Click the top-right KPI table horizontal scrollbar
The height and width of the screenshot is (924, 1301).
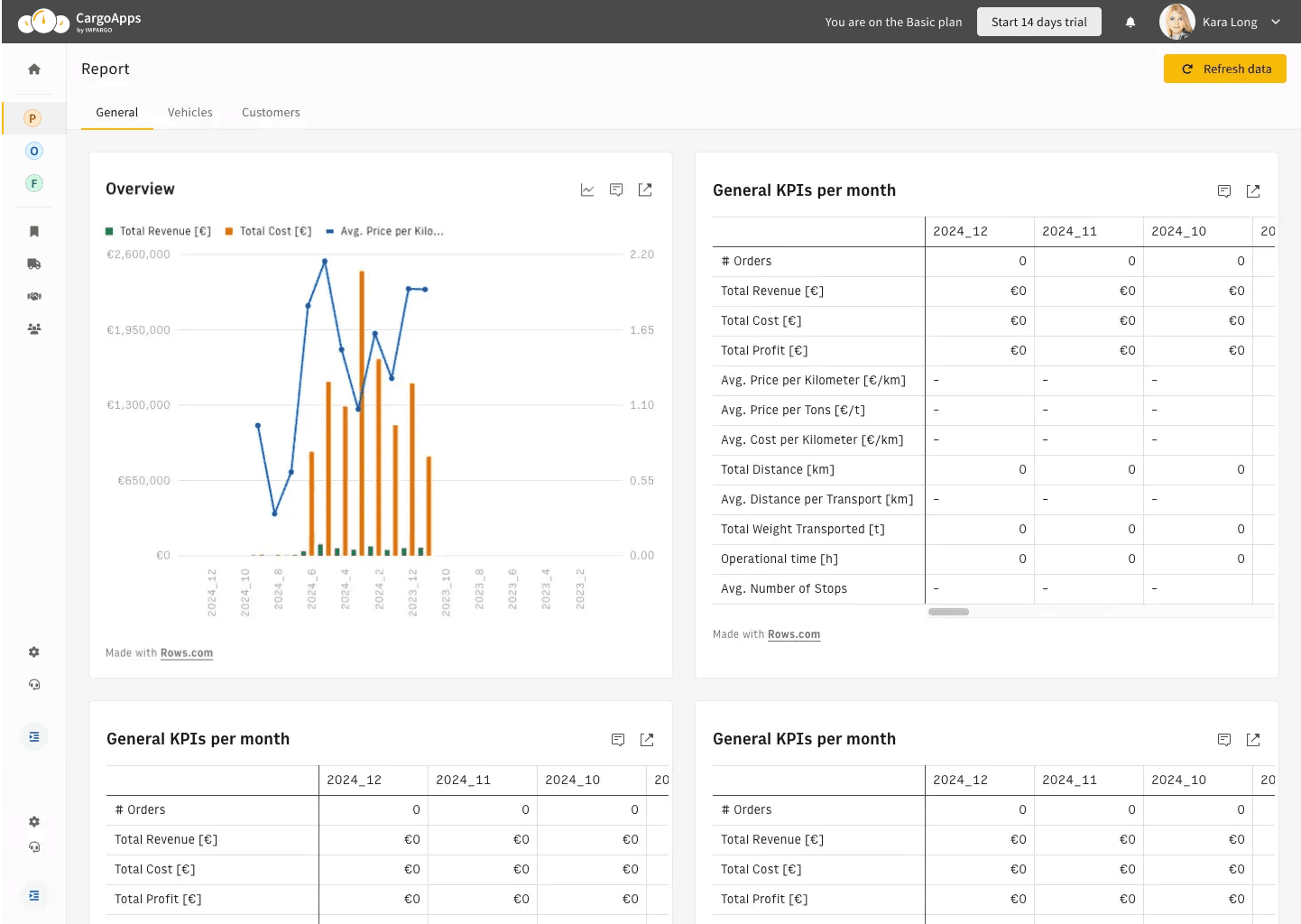948,612
